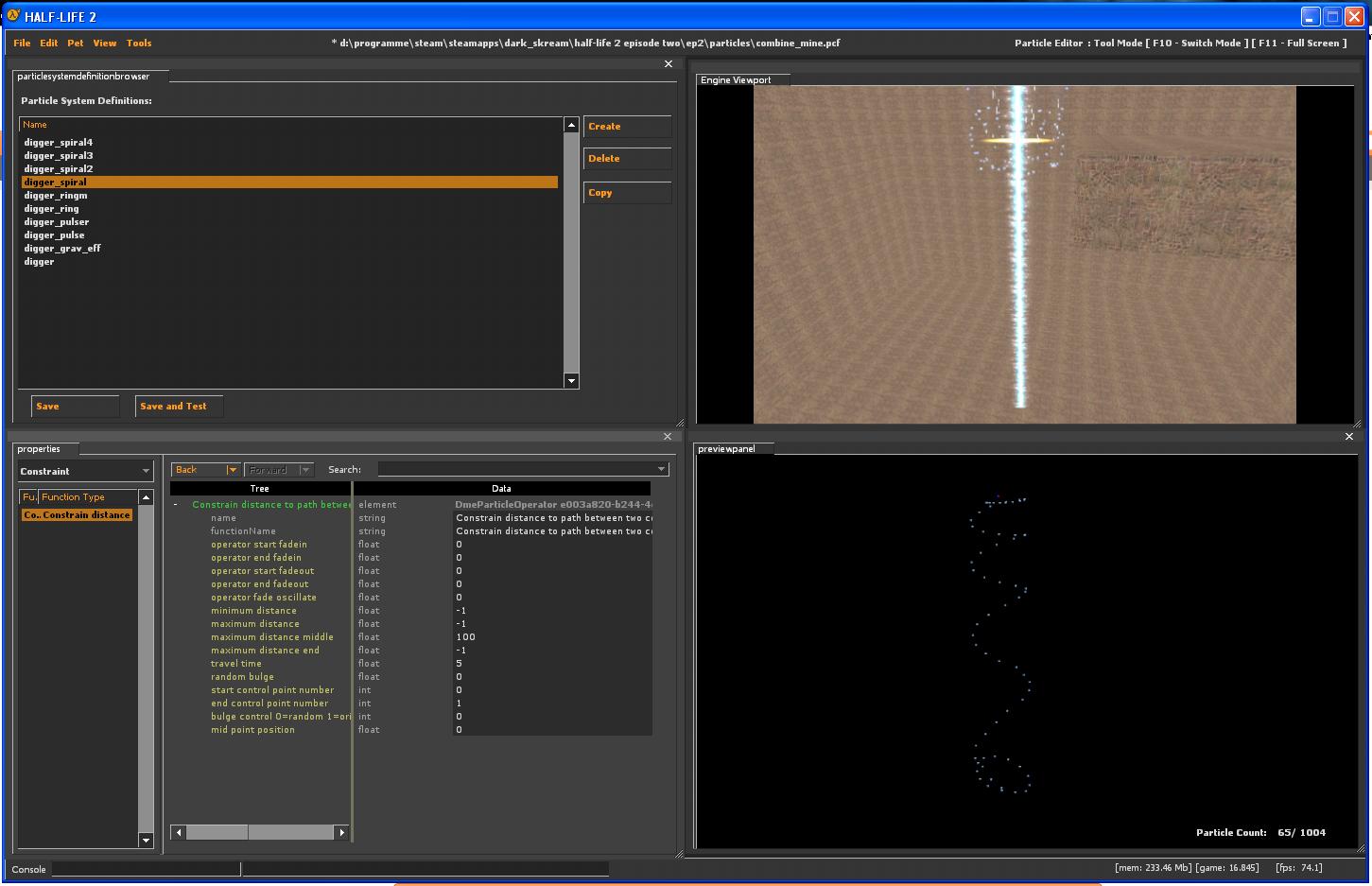Close the particlesystemdefinitionbrowser panel
This screenshot has width=1372, height=886.
[x=669, y=64]
